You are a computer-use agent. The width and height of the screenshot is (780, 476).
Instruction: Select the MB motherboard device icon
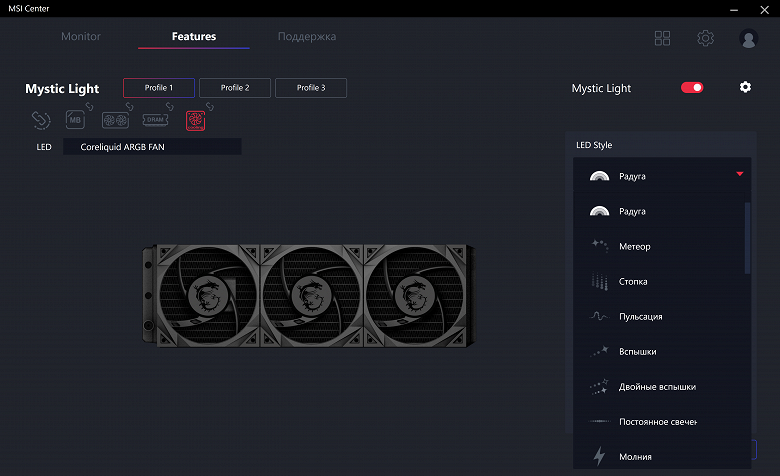75,120
